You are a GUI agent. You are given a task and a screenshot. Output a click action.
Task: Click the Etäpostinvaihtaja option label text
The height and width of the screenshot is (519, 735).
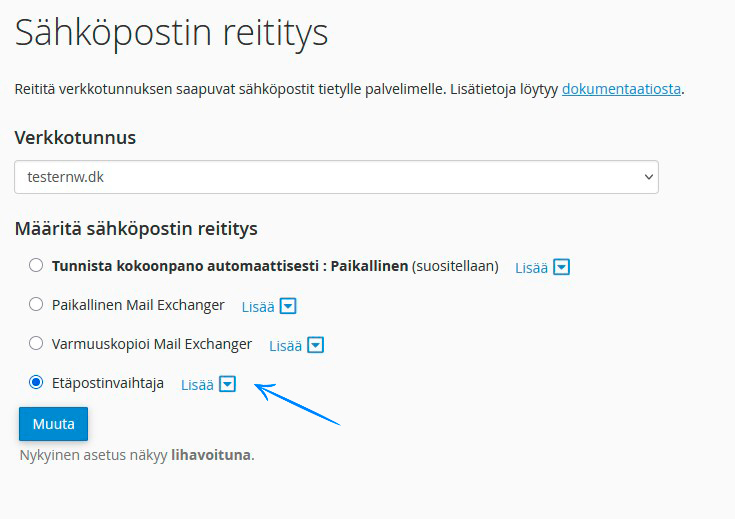tap(108, 383)
